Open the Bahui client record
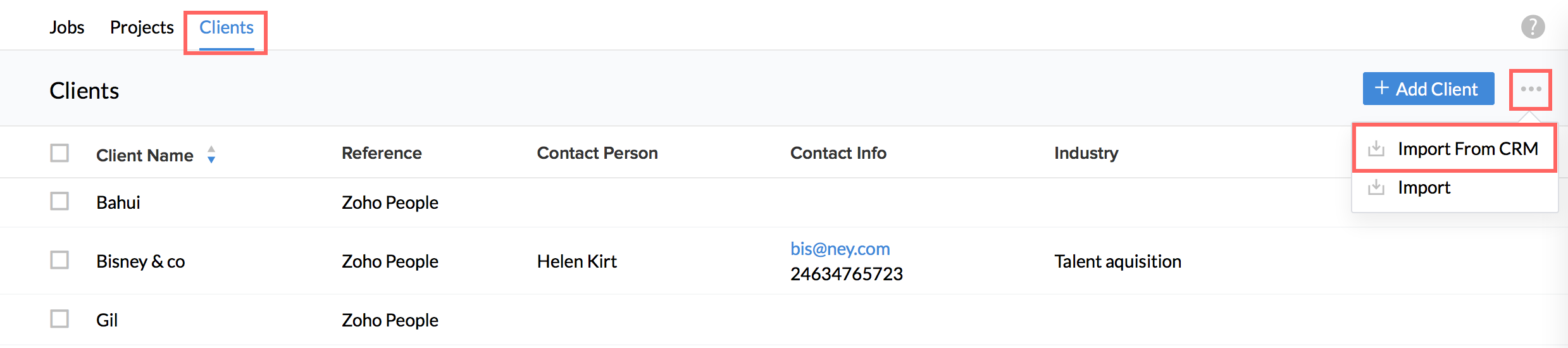The image size is (1568, 348). [x=118, y=202]
